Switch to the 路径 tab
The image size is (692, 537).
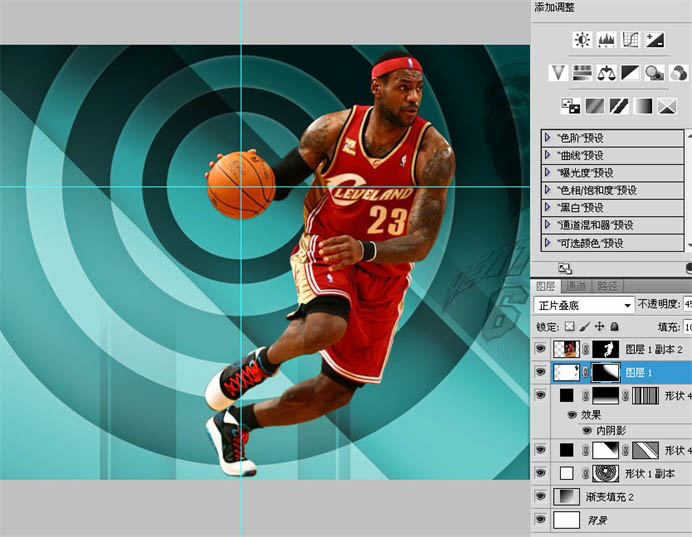point(607,286)
